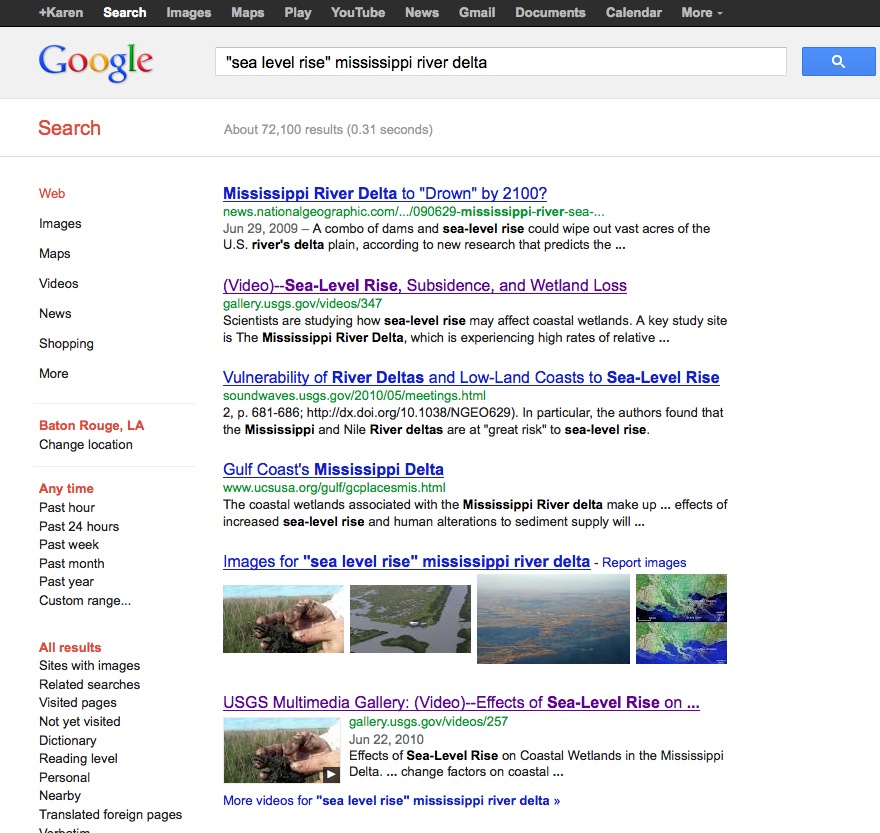Go to Images in top navigation bar
The width and height of the screenshot is (880, 833).
[189, 12]
